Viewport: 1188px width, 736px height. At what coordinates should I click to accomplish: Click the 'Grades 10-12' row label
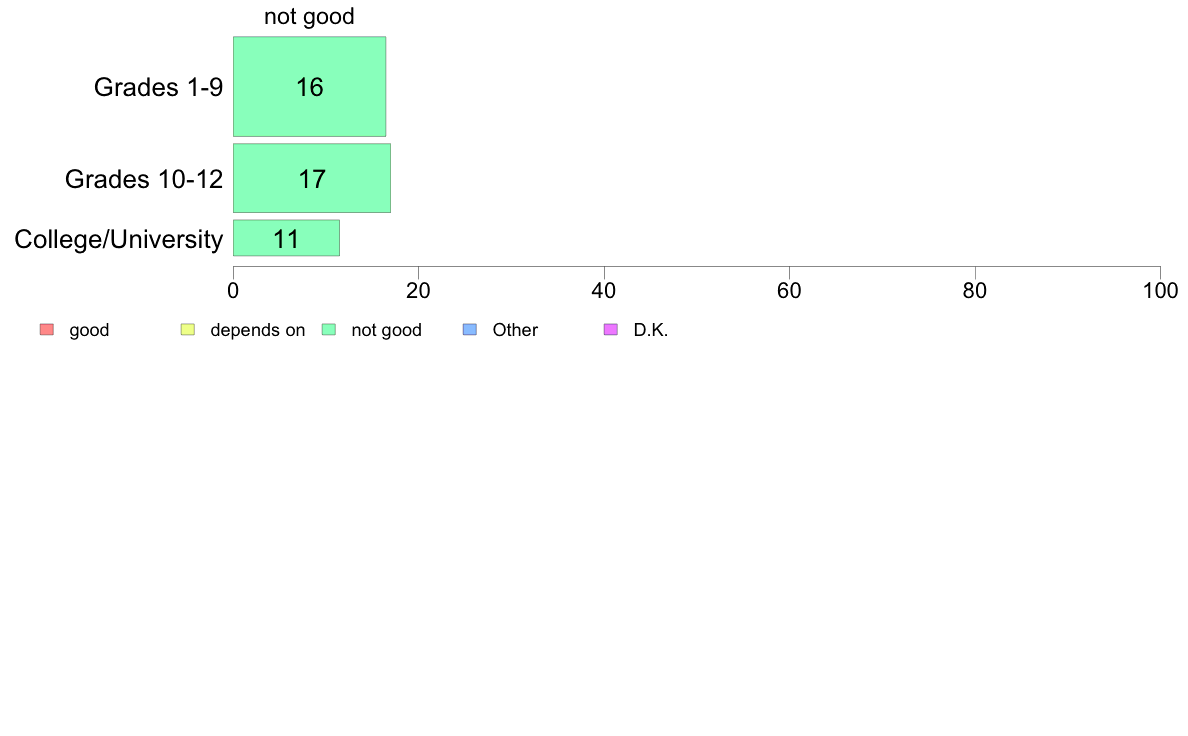pos(144,179)
